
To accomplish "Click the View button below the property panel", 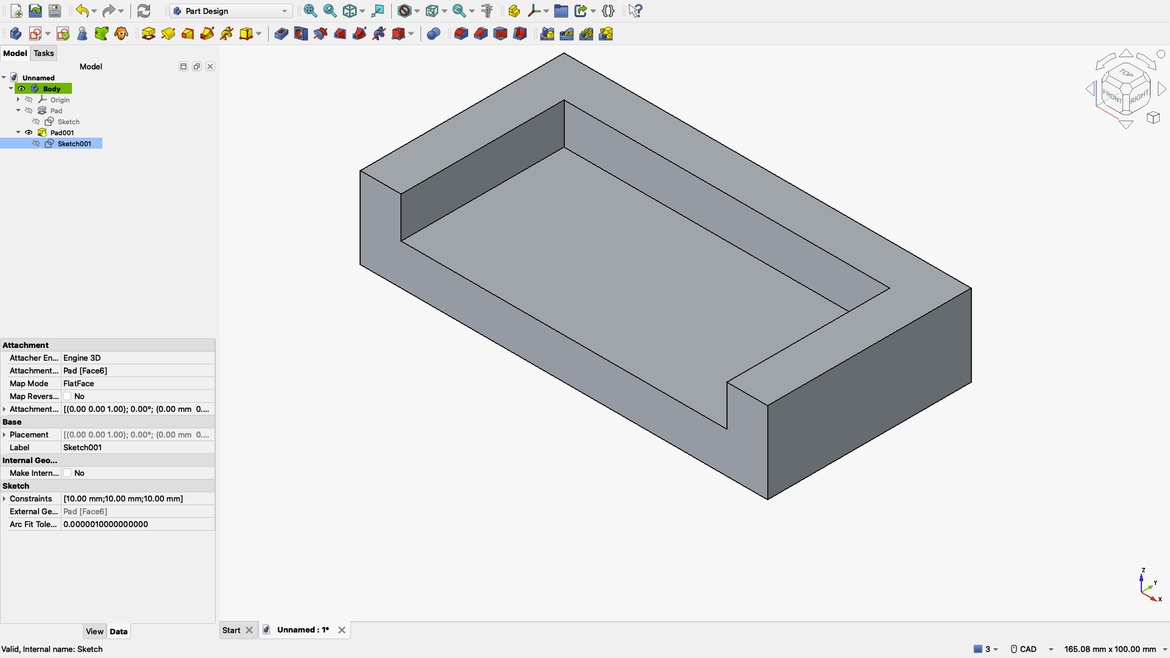I will [94, 631].
